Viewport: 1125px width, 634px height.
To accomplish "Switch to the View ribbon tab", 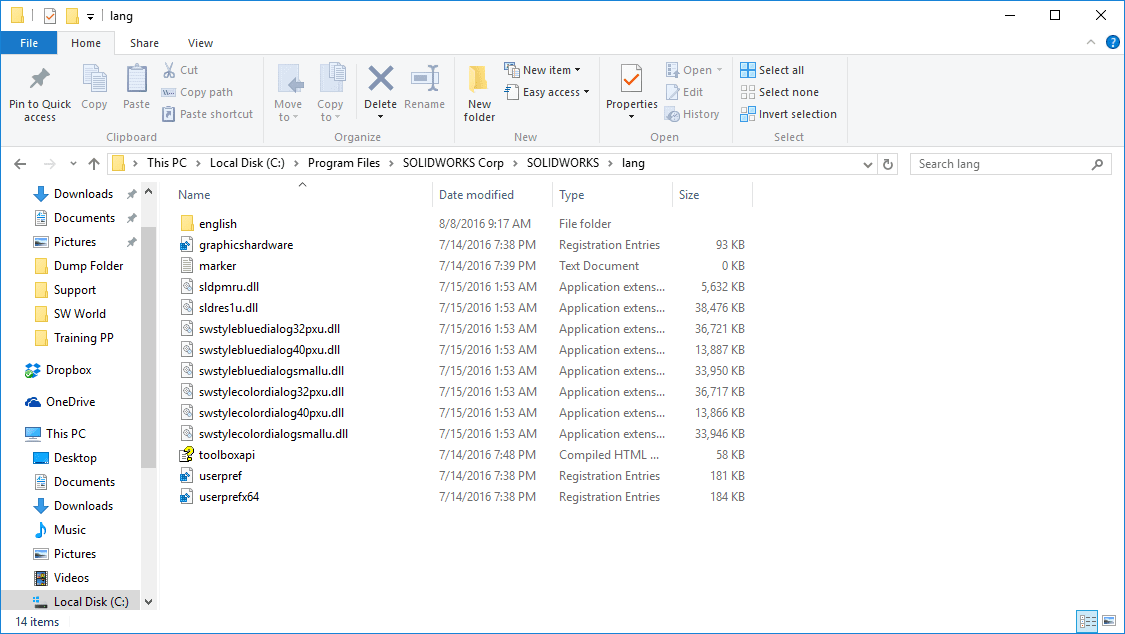I will click(x=200, y=43).
